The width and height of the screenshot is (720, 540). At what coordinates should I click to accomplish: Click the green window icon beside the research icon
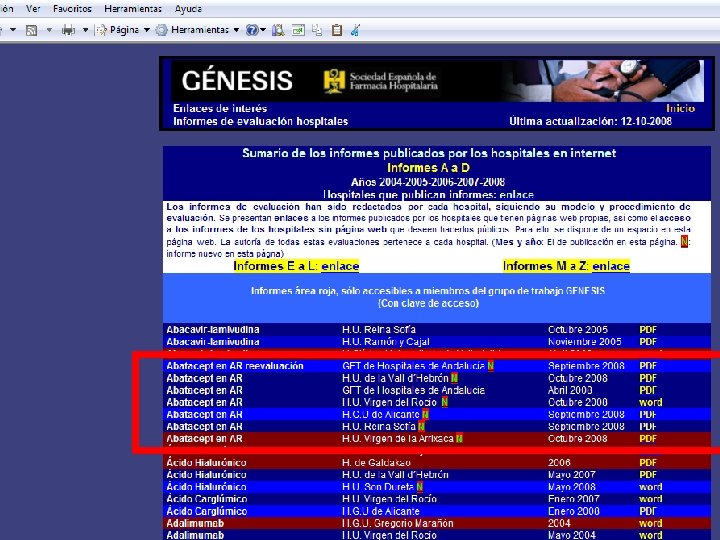tap(298, 30)
